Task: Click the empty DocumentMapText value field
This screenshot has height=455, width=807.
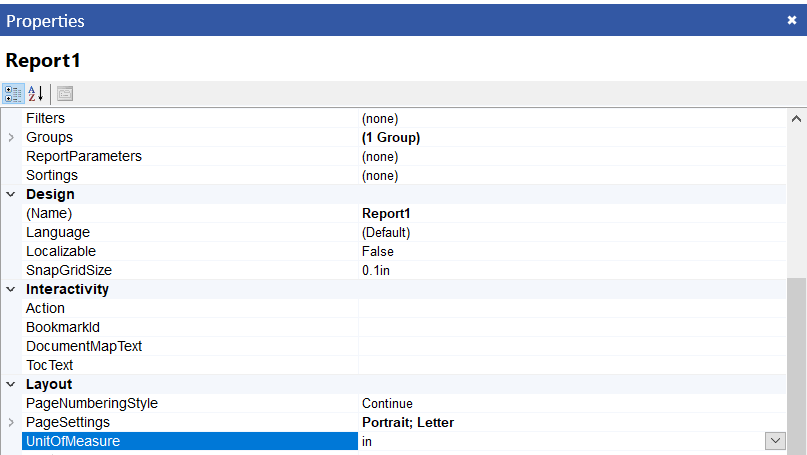Action: click(572, 346)
